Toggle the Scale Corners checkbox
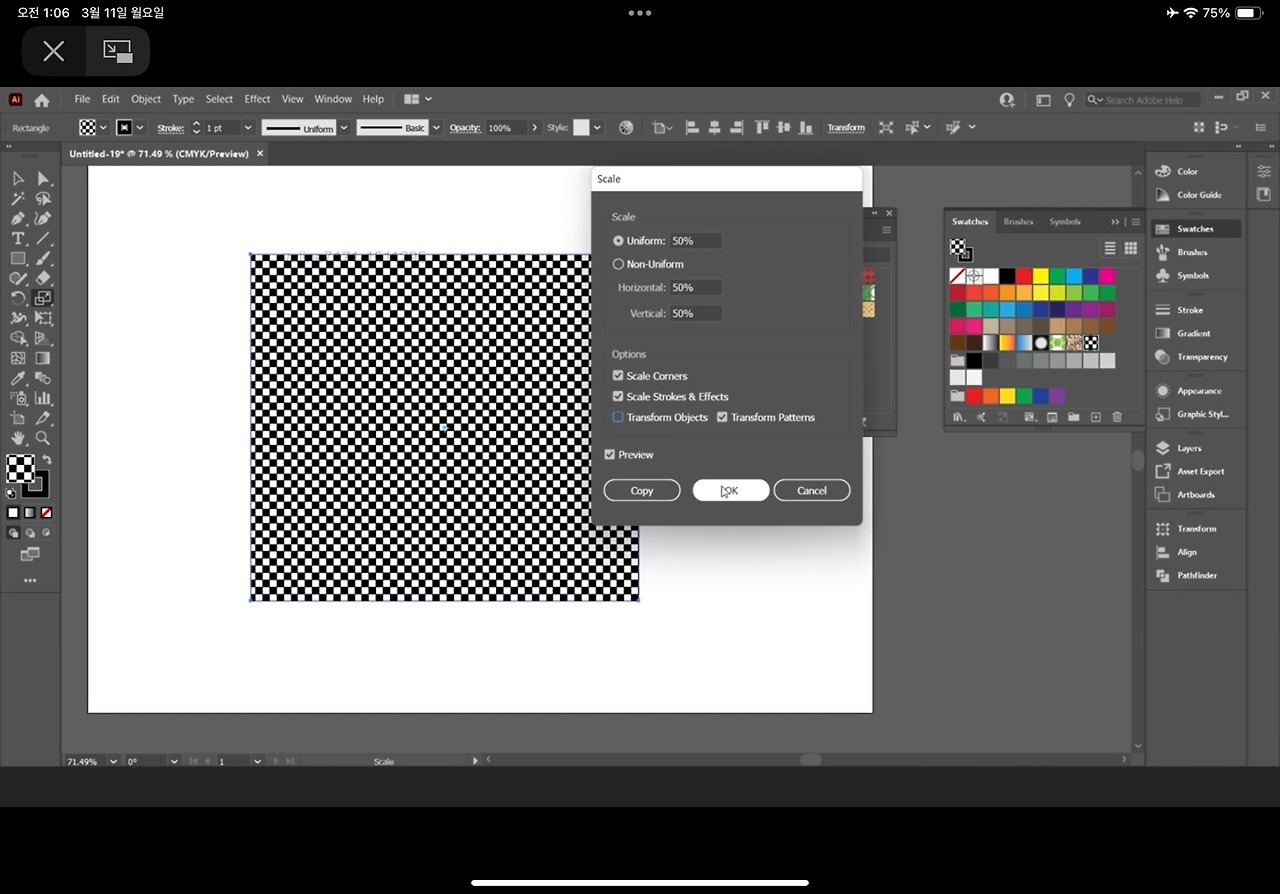 tap(618, 376)
